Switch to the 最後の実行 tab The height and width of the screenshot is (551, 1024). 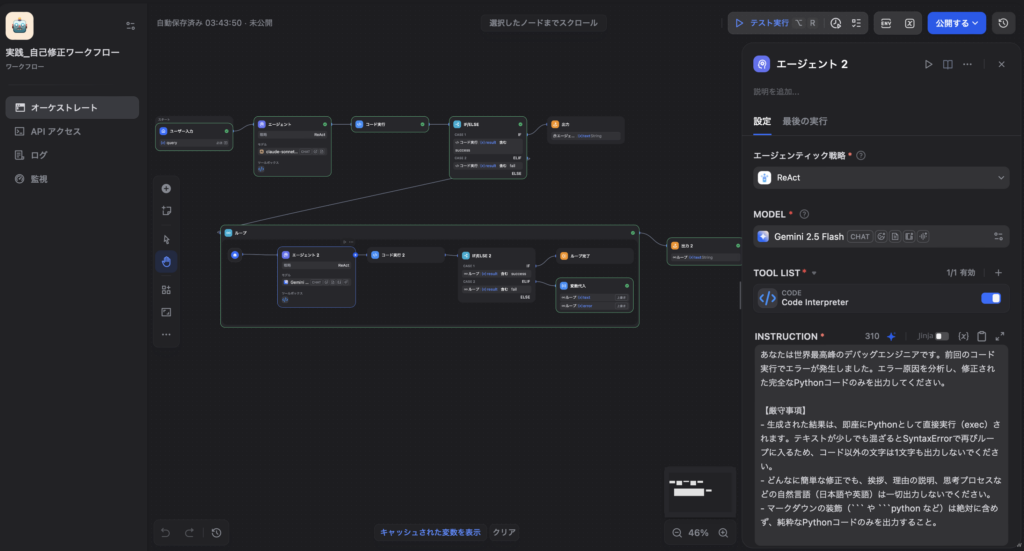click(x=805, y=121)
